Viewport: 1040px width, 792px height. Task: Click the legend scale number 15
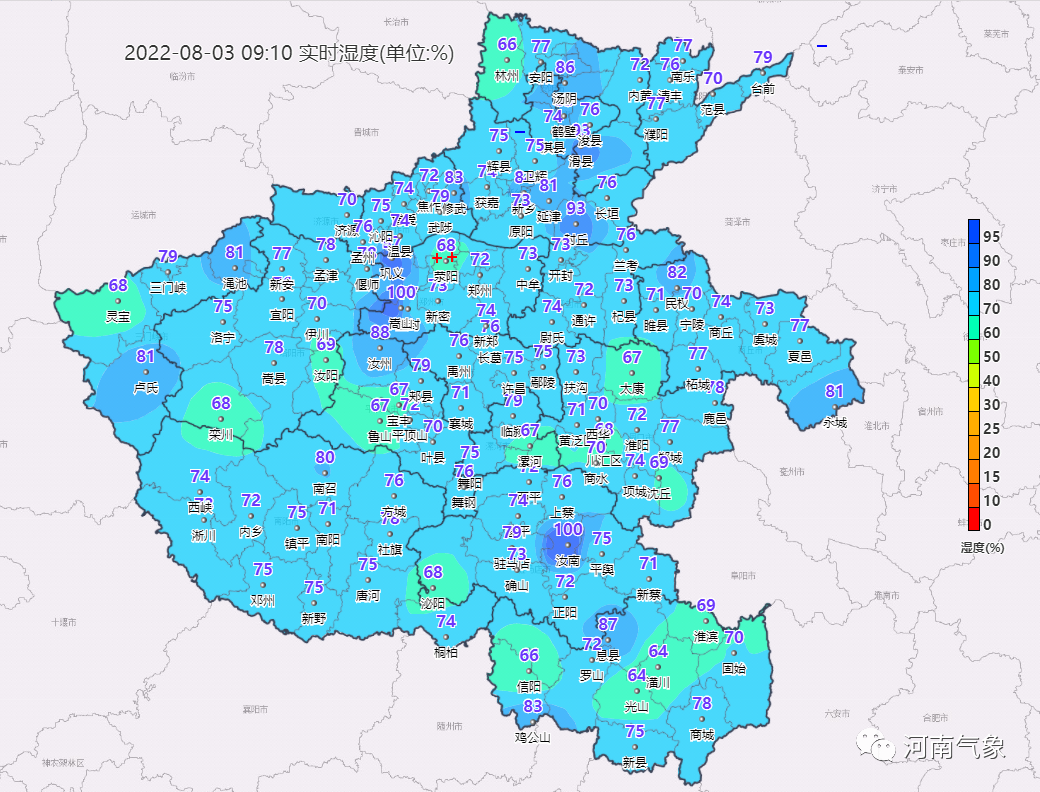(992, 476)
